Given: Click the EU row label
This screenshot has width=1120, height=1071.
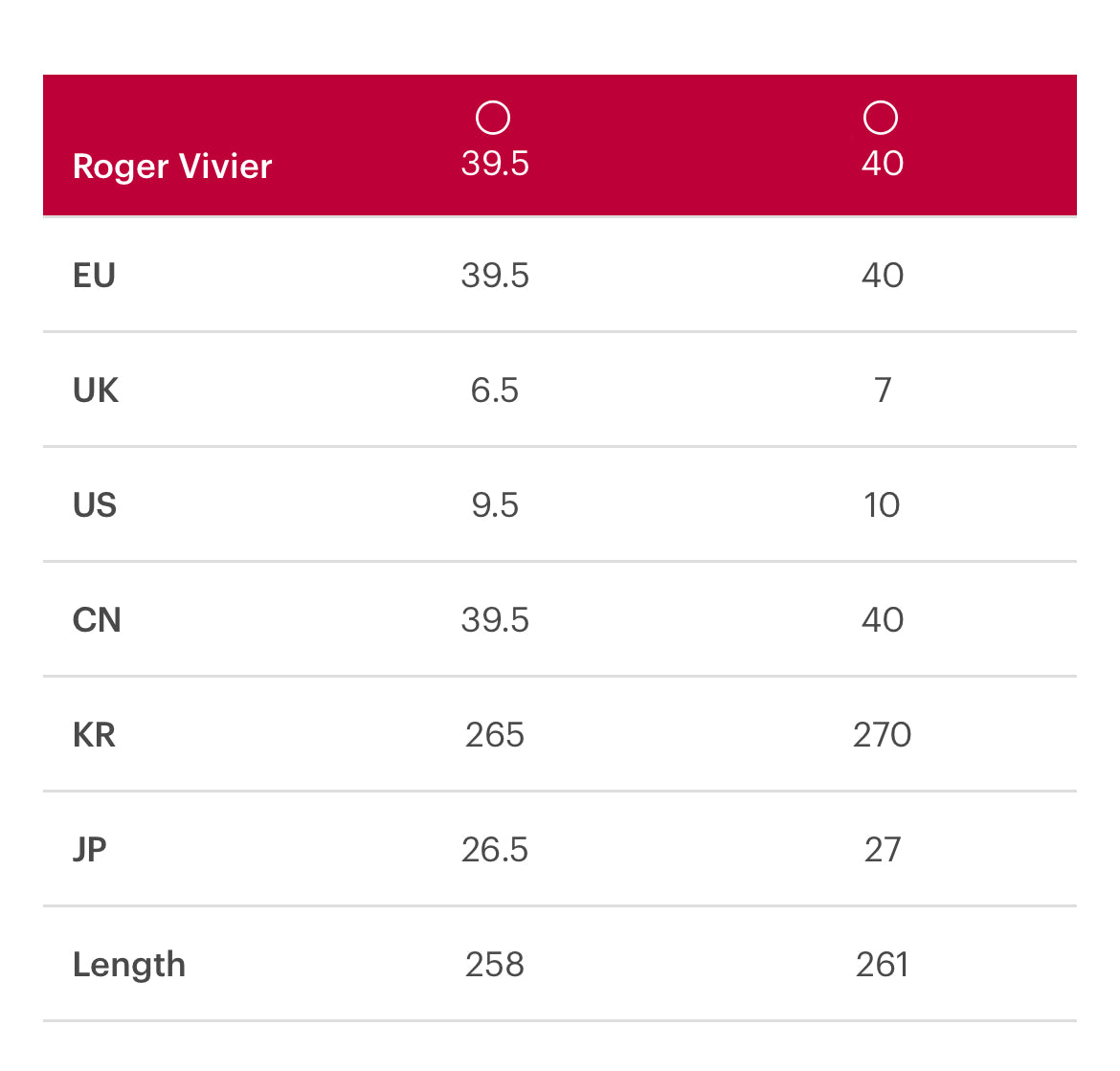Looking at the screenshot, I should coord(94,276).
